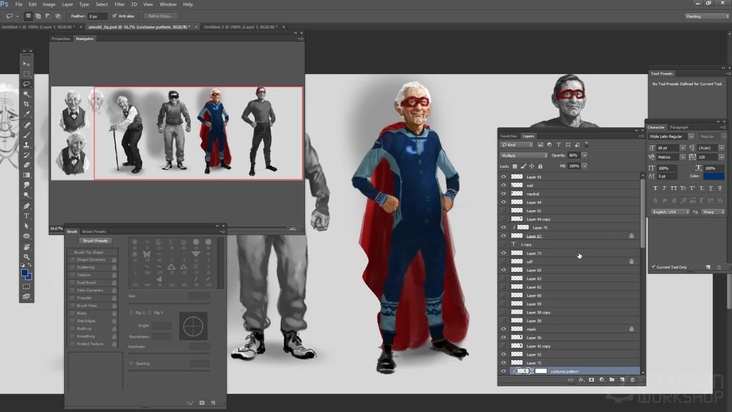This screenshot has width=732, height=412.
Task: Click the Brush Presets button
Action: 93,240
